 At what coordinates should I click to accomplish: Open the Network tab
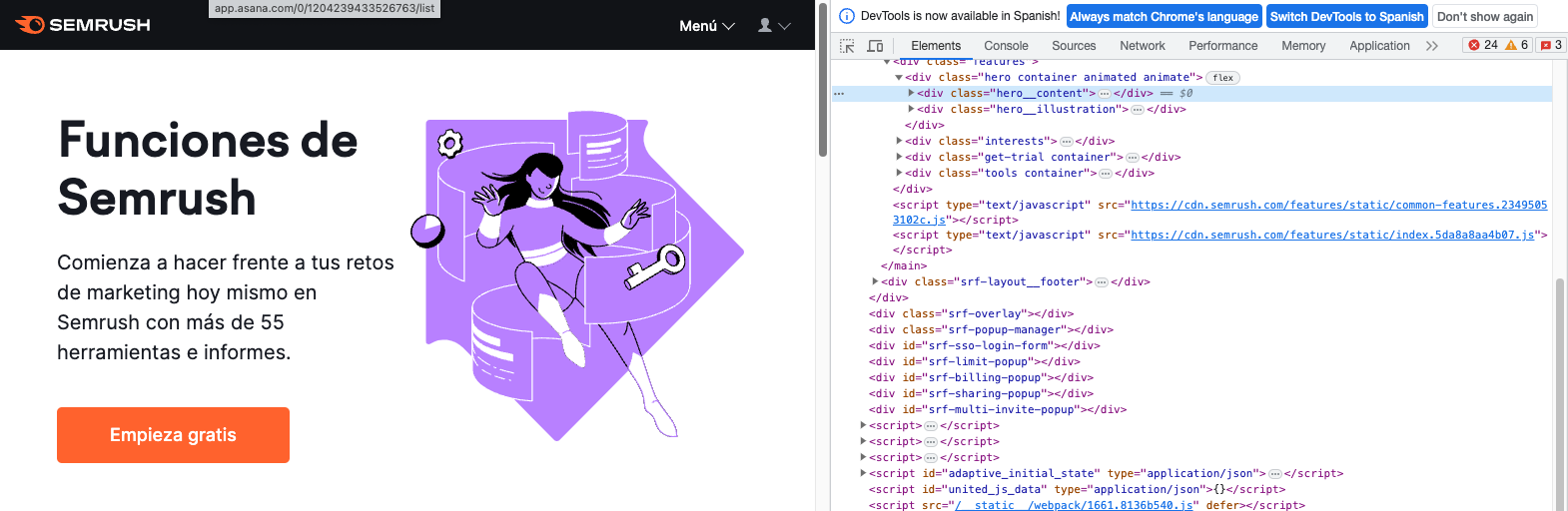click(x=1143, y=46)
